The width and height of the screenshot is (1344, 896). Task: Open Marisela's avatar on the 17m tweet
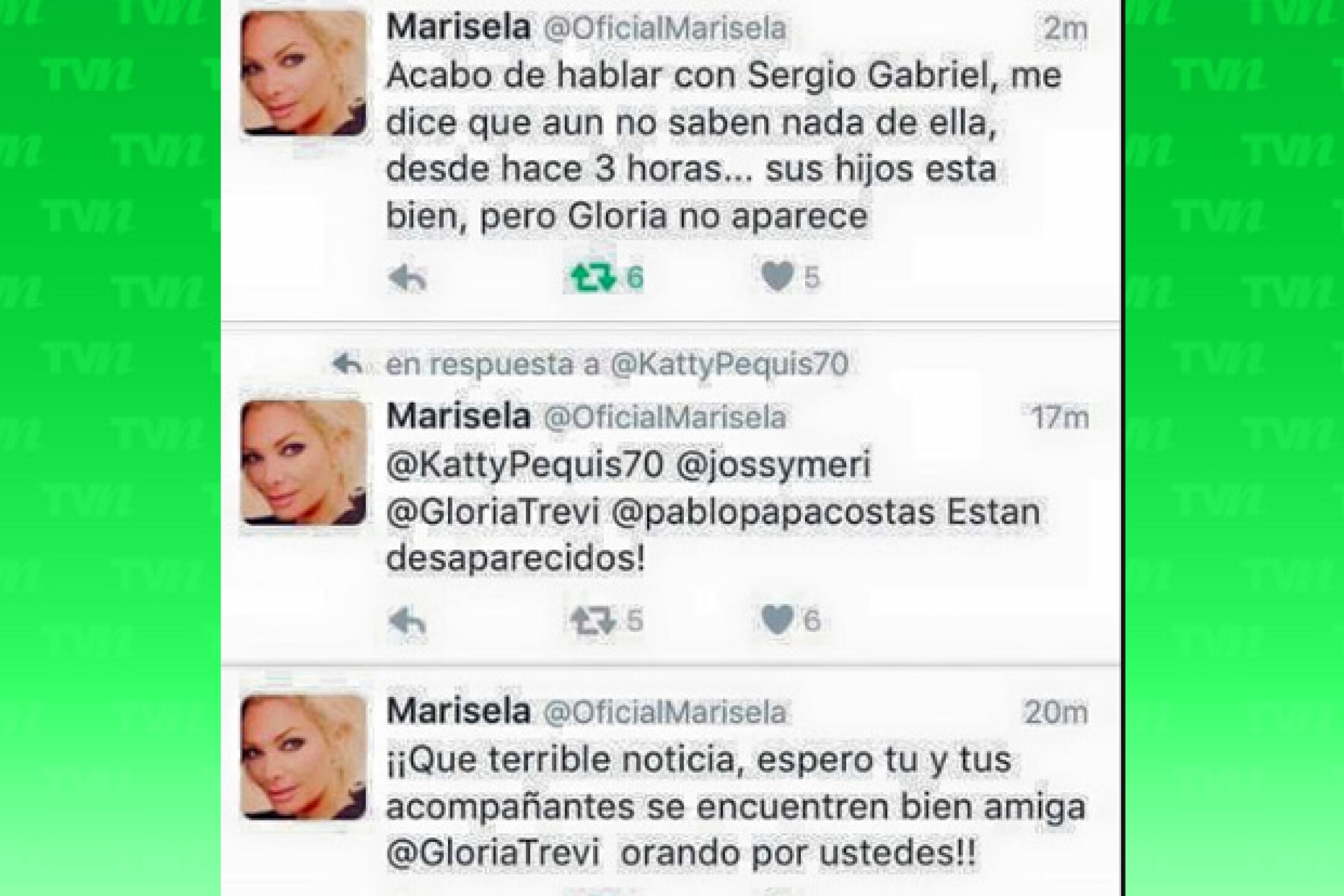pos(304,463)
